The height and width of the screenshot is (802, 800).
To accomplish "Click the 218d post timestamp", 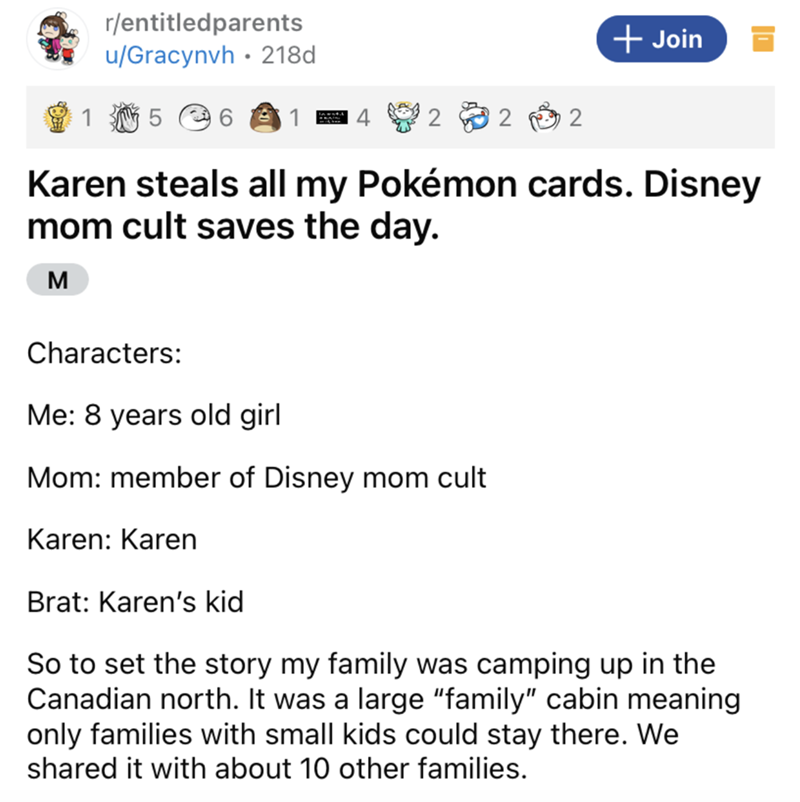I will point(288,56).
